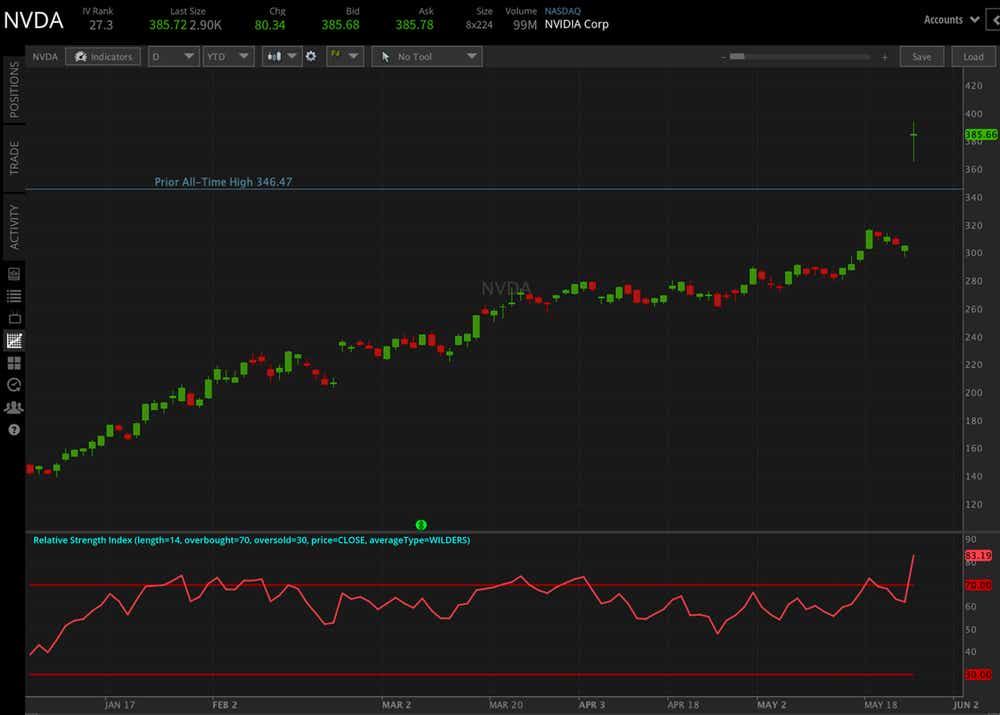The image size is (1000, 715).
Task: Click the MAY 18 date axis label
Action: click(881, 705)
